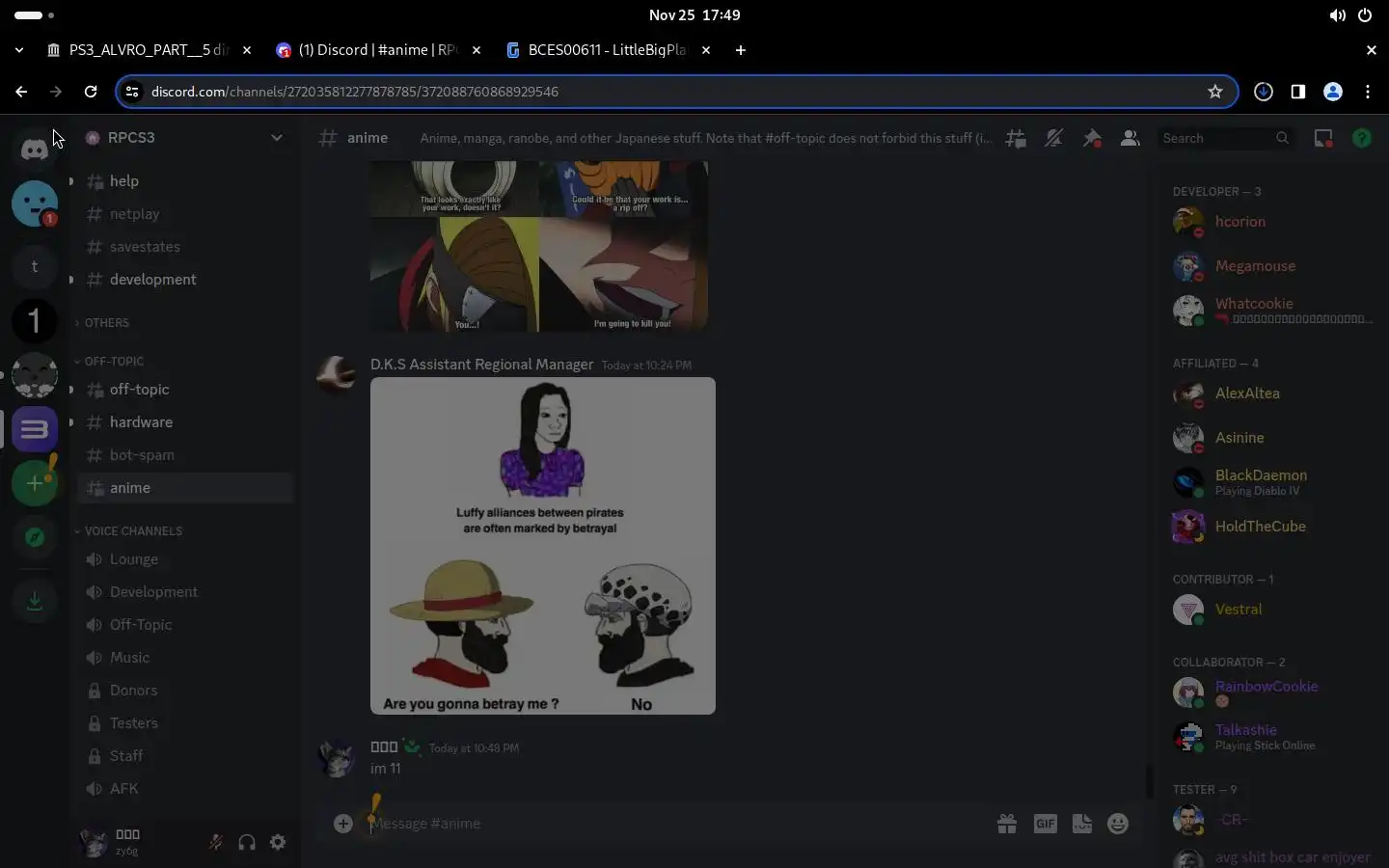Switch to Discord #anime browser tab
1389x868 pixels.
pyautogui.click(x=378, y=50)
